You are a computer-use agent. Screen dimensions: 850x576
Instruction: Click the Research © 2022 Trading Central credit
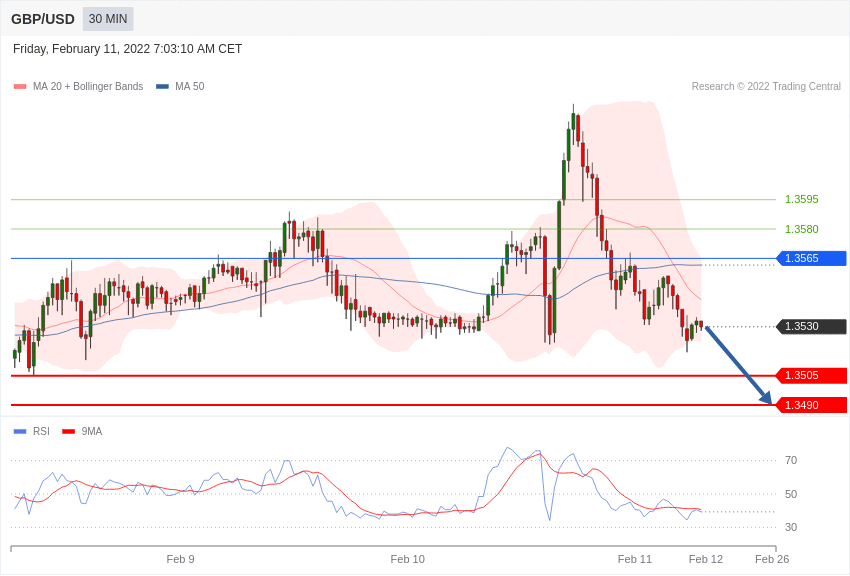click(x=766, y=87)
